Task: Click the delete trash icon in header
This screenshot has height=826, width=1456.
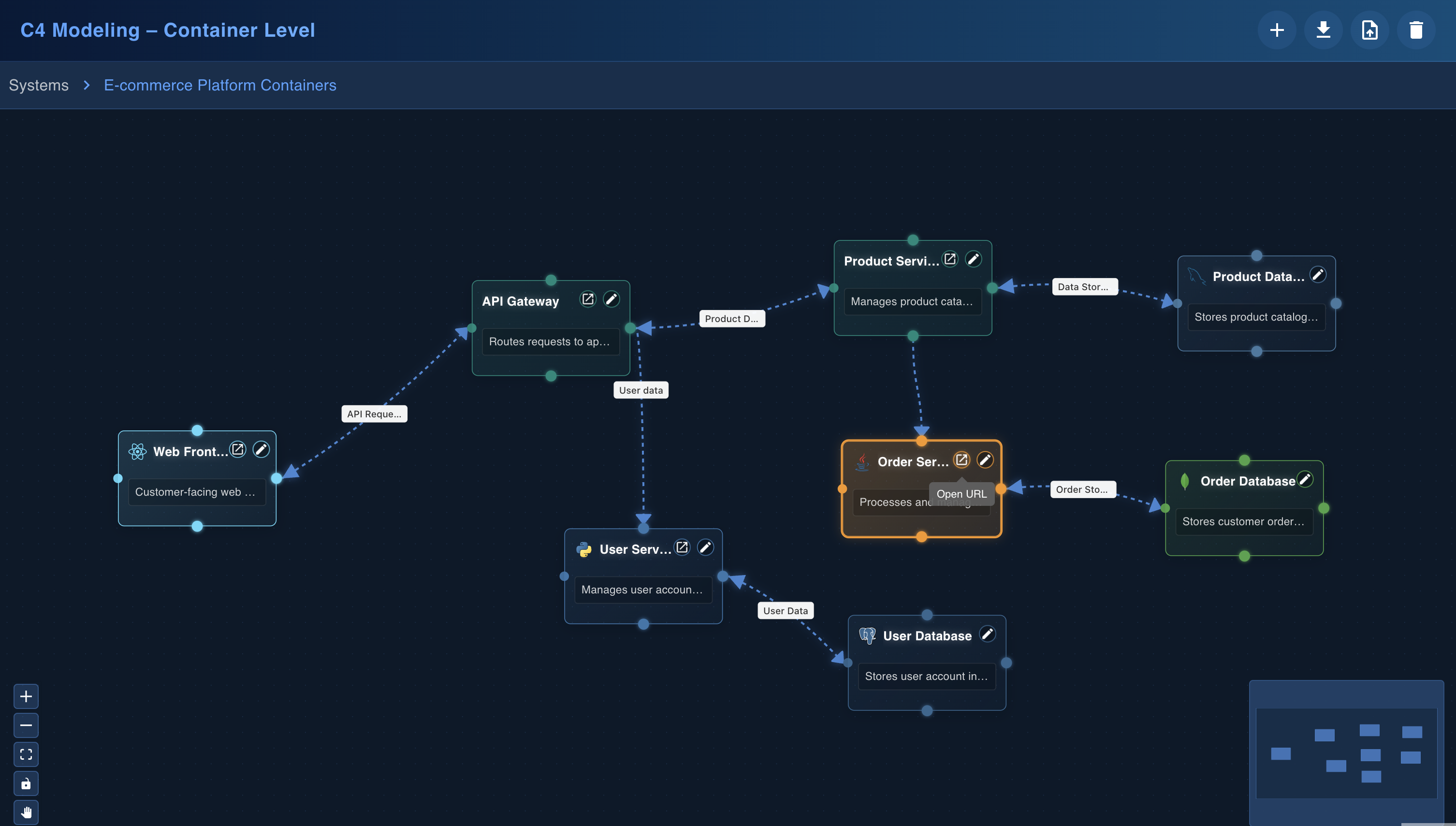Action: [x=1416, y=30]
